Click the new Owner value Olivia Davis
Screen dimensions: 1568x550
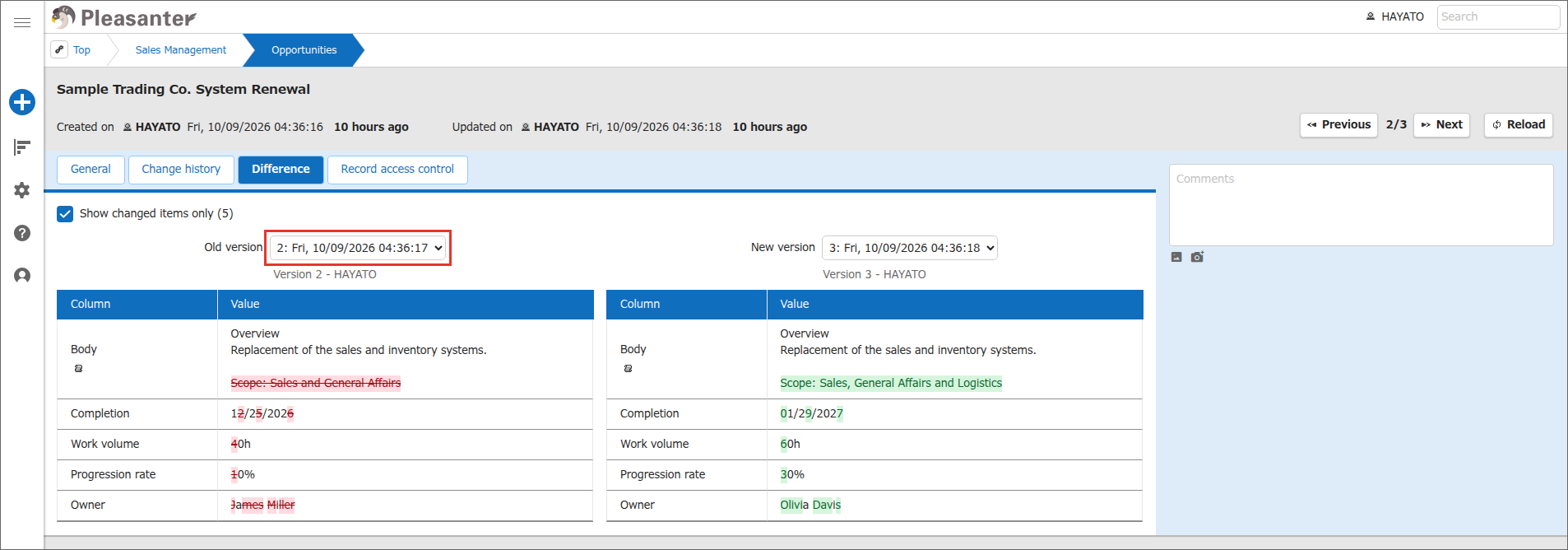810,505
